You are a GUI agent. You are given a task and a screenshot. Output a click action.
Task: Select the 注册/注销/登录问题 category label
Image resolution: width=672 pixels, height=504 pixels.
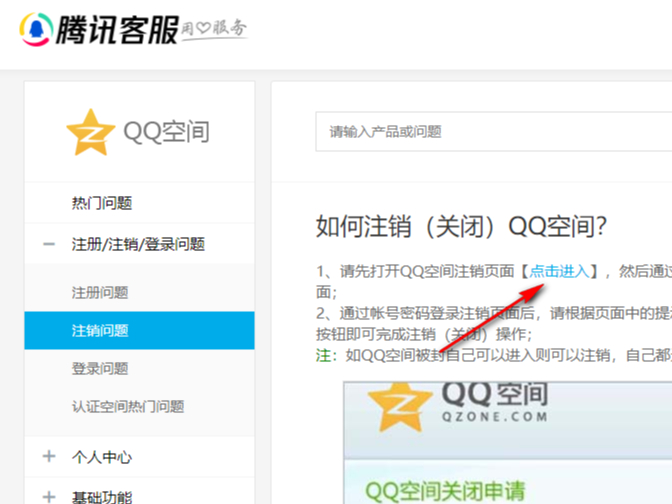138,244
